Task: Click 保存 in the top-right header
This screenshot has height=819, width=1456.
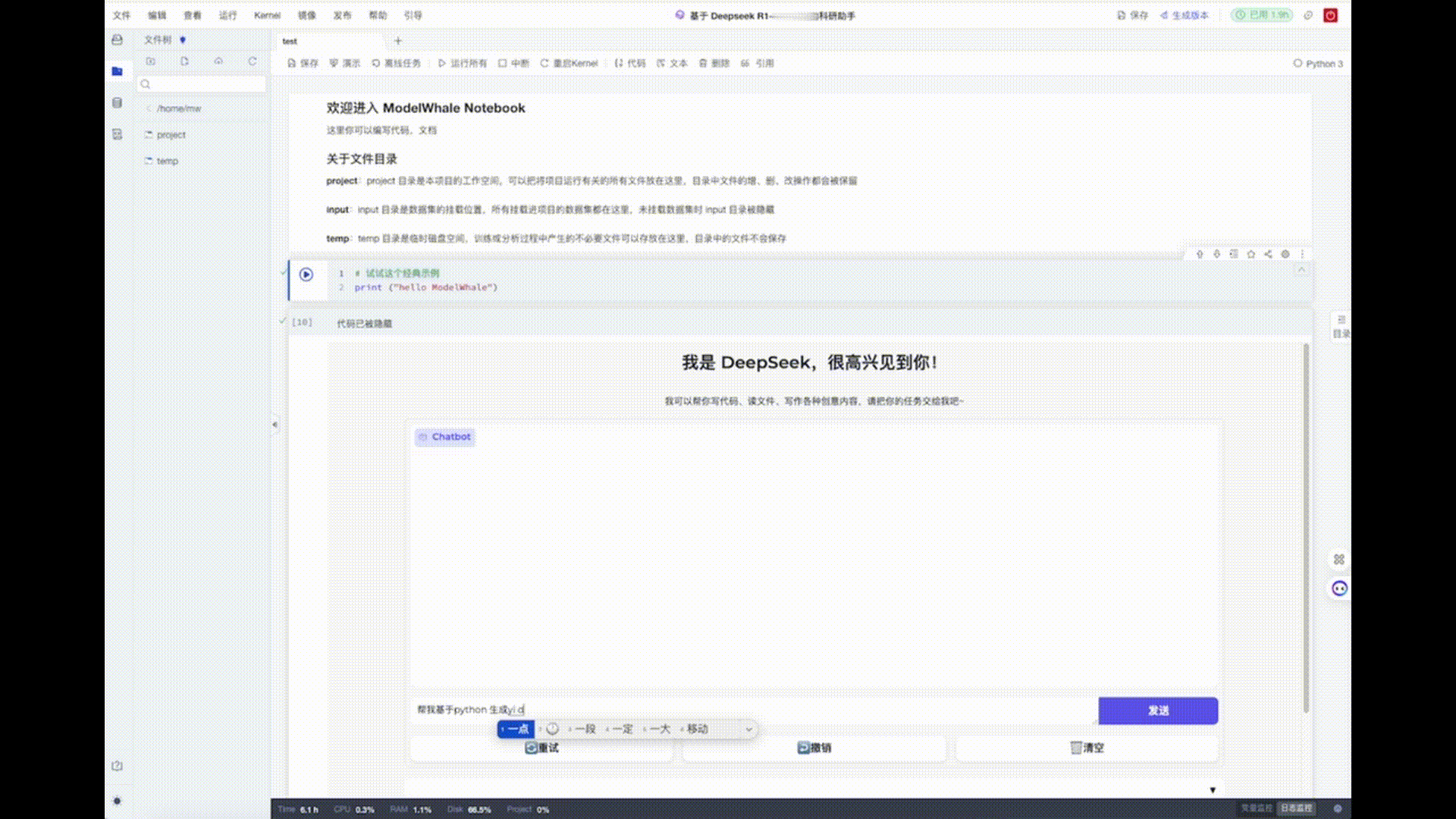Action: click(1132, 15)
